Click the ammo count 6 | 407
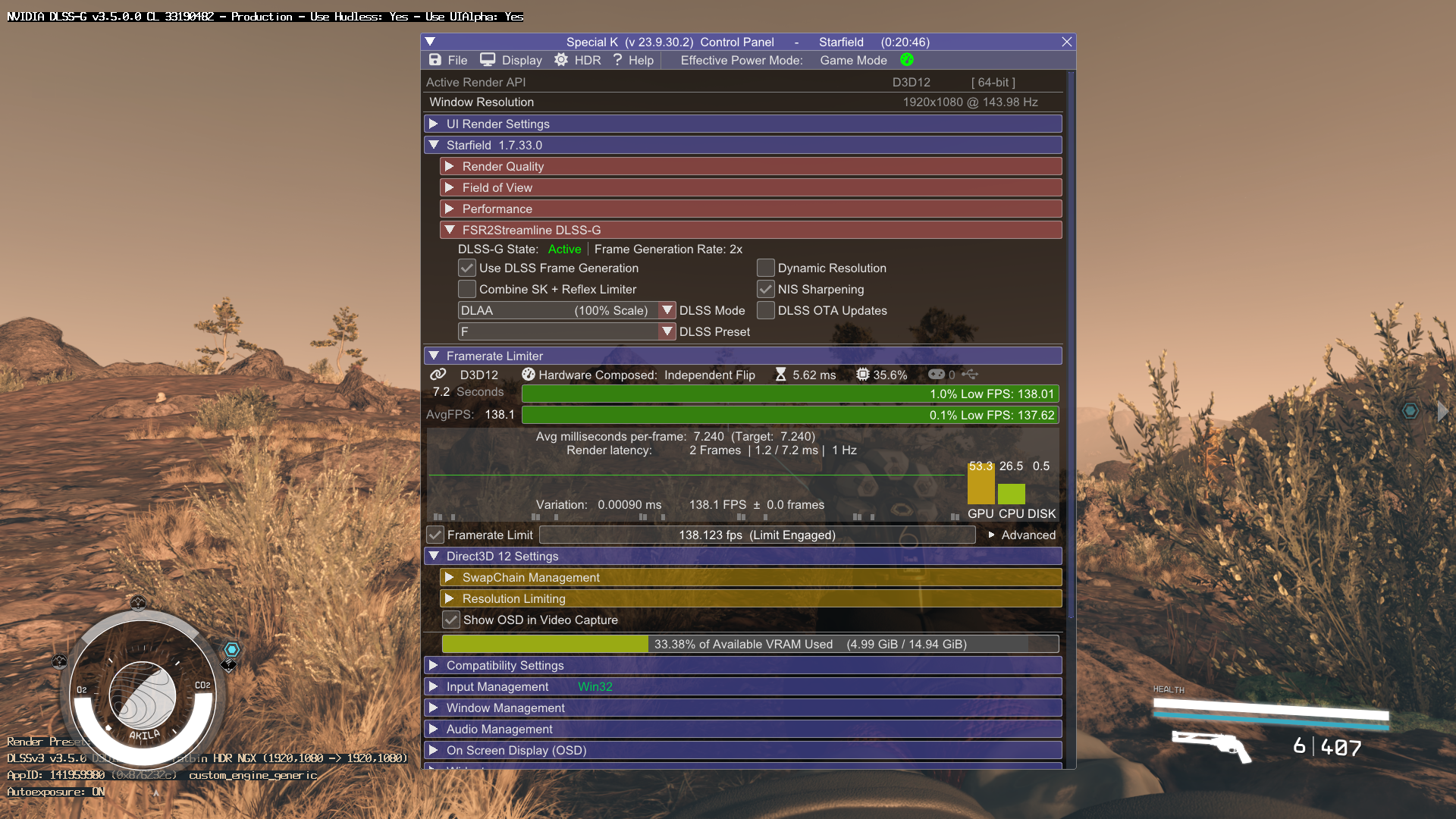Viewport: 1456px width, 819px height. tap(1327, 747)
